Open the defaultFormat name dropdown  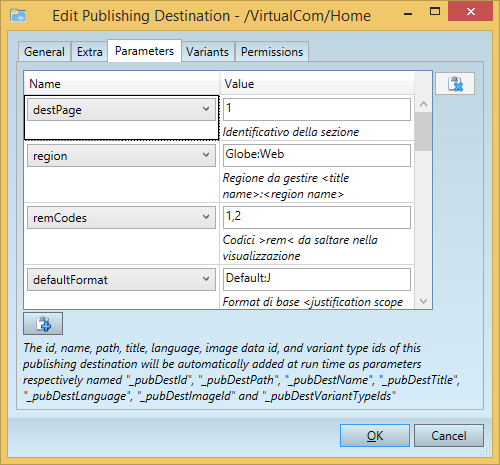click(121, 279)
